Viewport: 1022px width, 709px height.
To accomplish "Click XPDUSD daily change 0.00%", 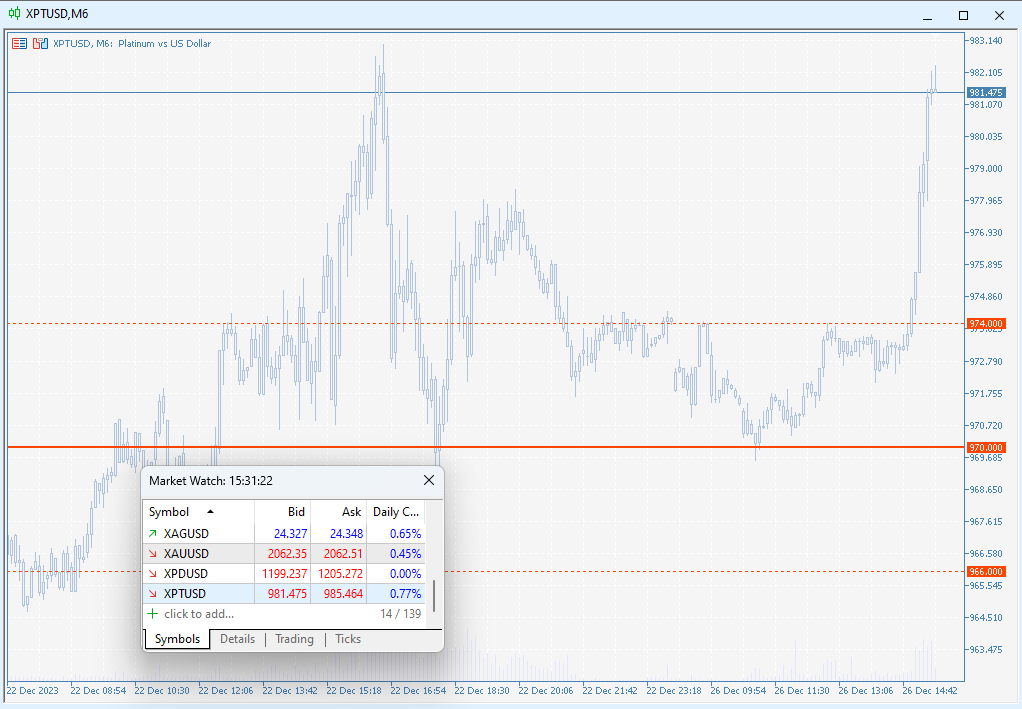I will [x=405, y=574].
